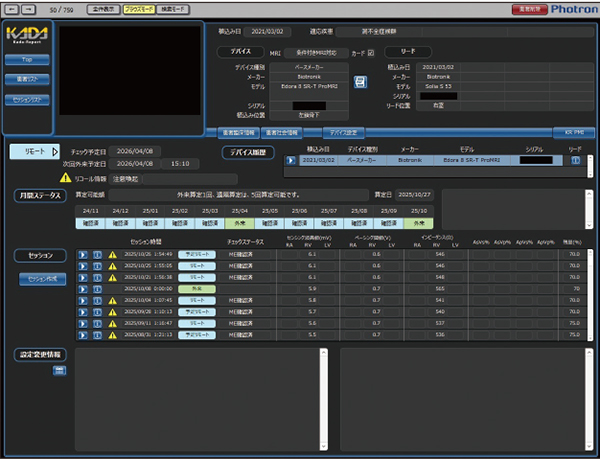Viewport: 600px width, 459px height.
Task: Click the 次回外来予定日 date field
Action: [x=133, y=163]
